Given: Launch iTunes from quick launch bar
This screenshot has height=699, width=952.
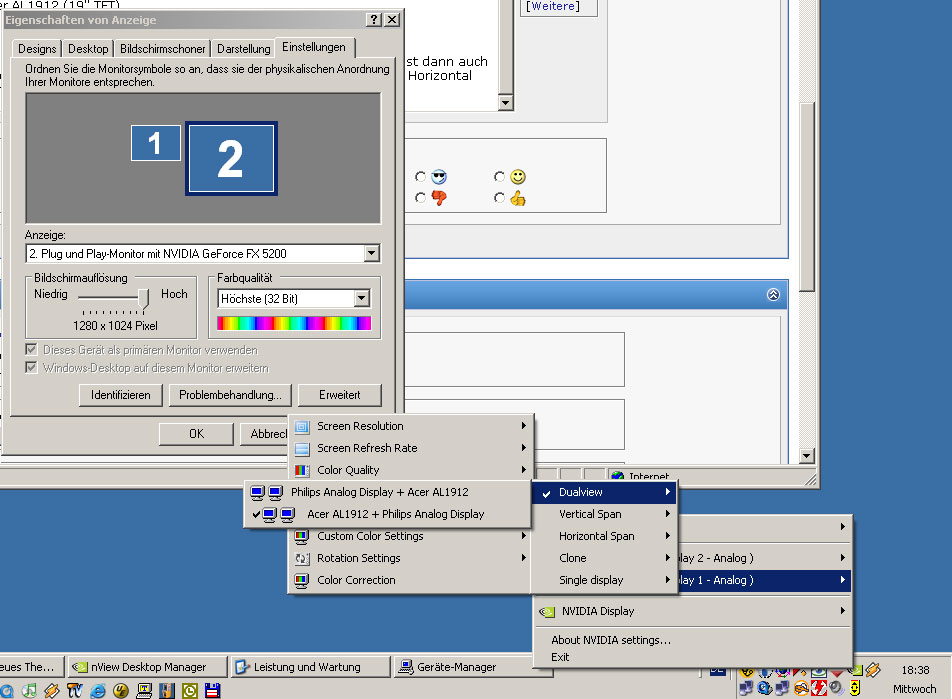Looking at the screenshot, I should coord(29,690).
